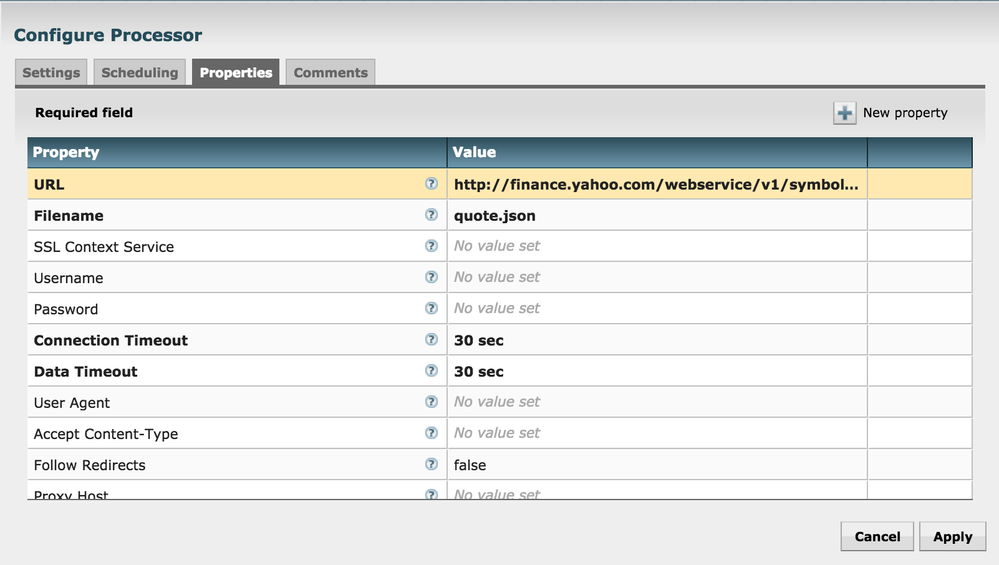Cancel the processor configuration

877,537
